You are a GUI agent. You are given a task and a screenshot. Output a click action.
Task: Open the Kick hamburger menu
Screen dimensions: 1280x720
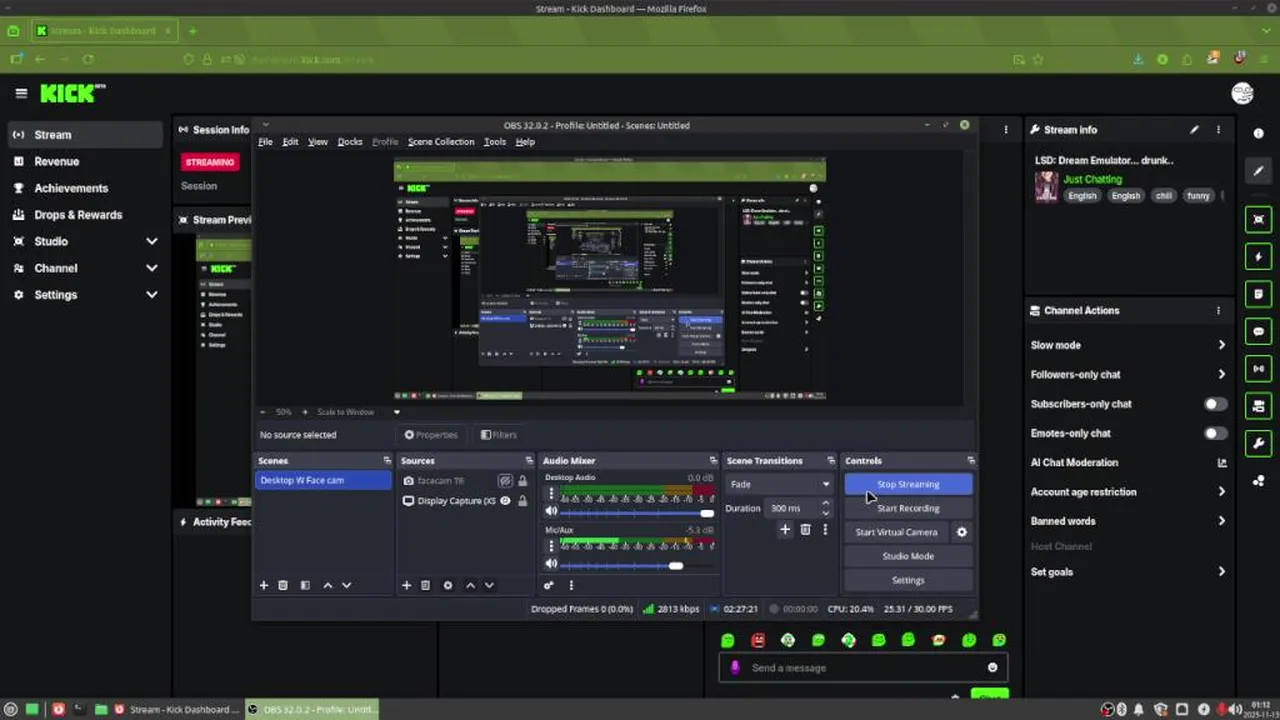[x=21, y=93]
